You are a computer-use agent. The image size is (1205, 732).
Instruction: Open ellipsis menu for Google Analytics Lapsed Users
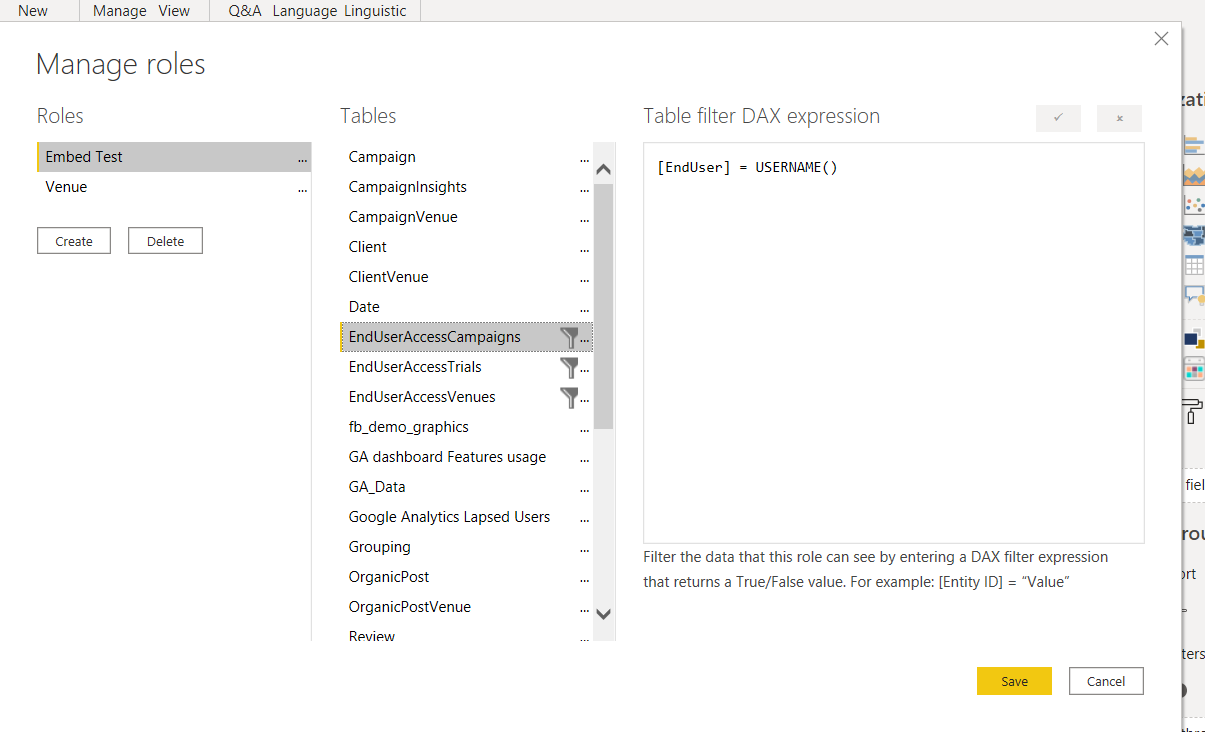585,519
